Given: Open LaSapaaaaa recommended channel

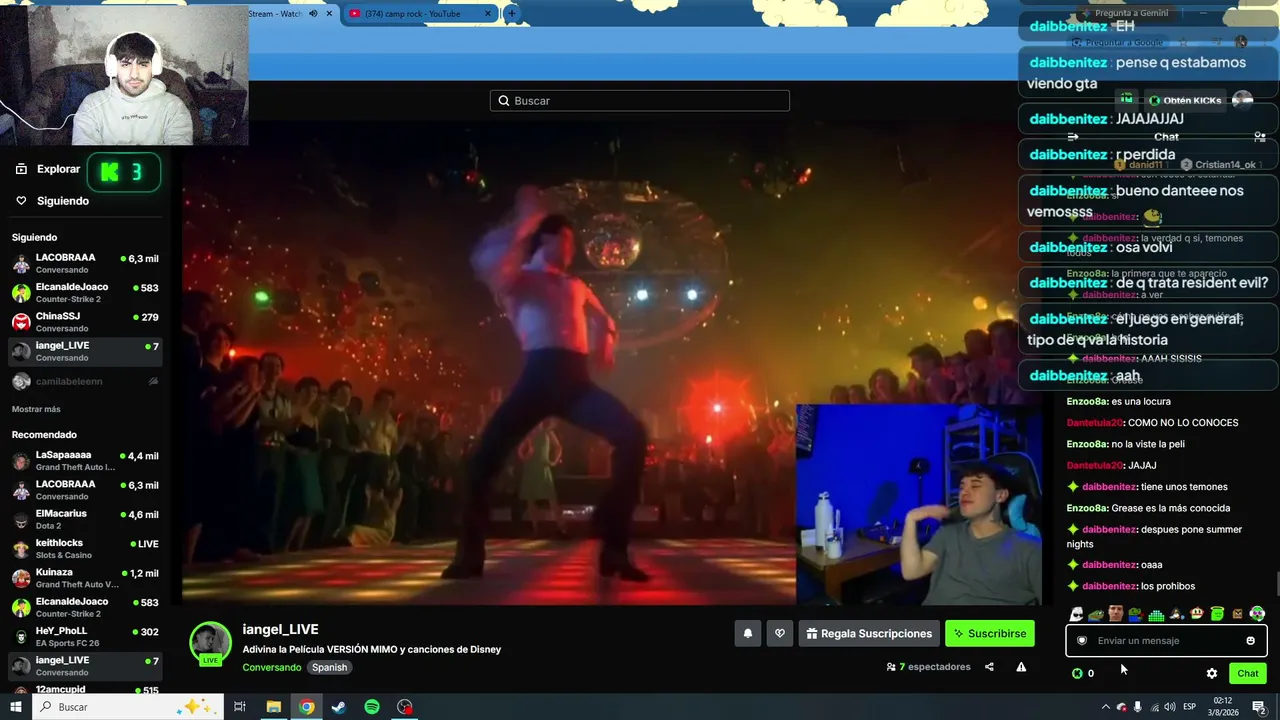Looking at the screenshot, I should tap(85, 461).
